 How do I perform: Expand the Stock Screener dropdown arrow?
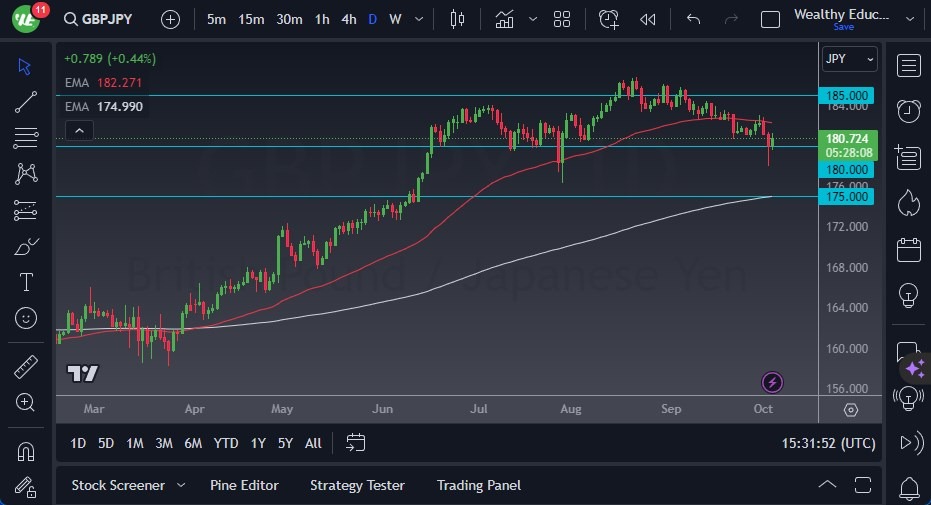coord(181,485)
